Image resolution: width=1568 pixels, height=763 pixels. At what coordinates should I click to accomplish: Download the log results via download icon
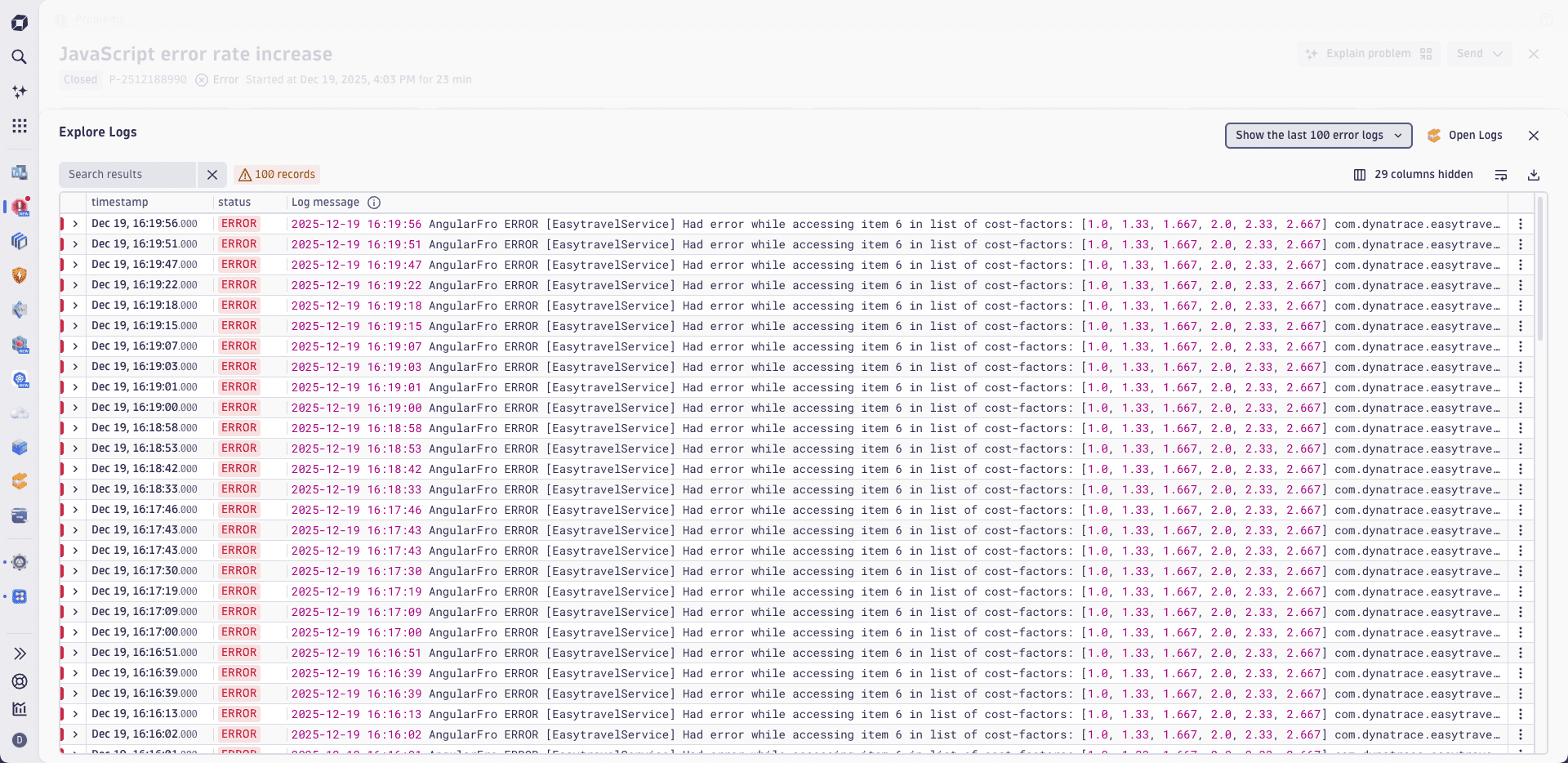pos(1534,175)
